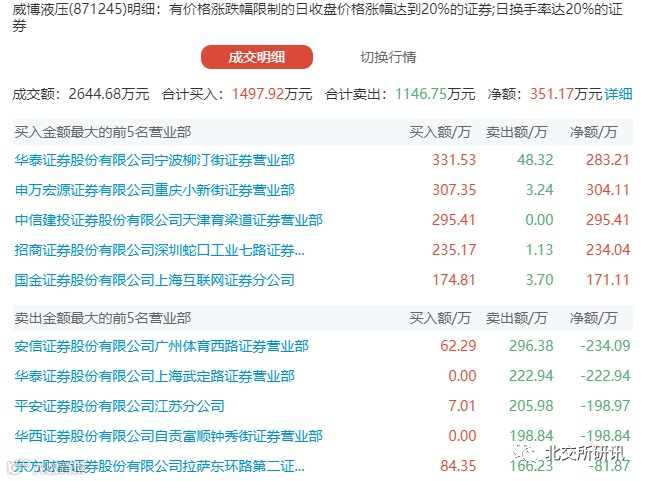Click net amount 234.04
This screenshot has height=481, width=645.
(608, 250)
